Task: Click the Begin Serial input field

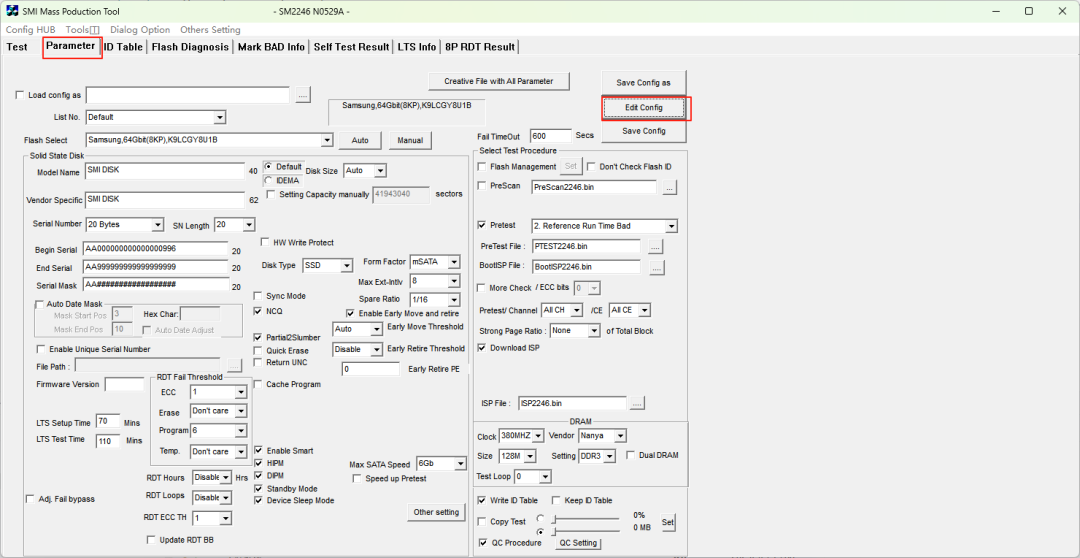Action: [x=155, y=249]
